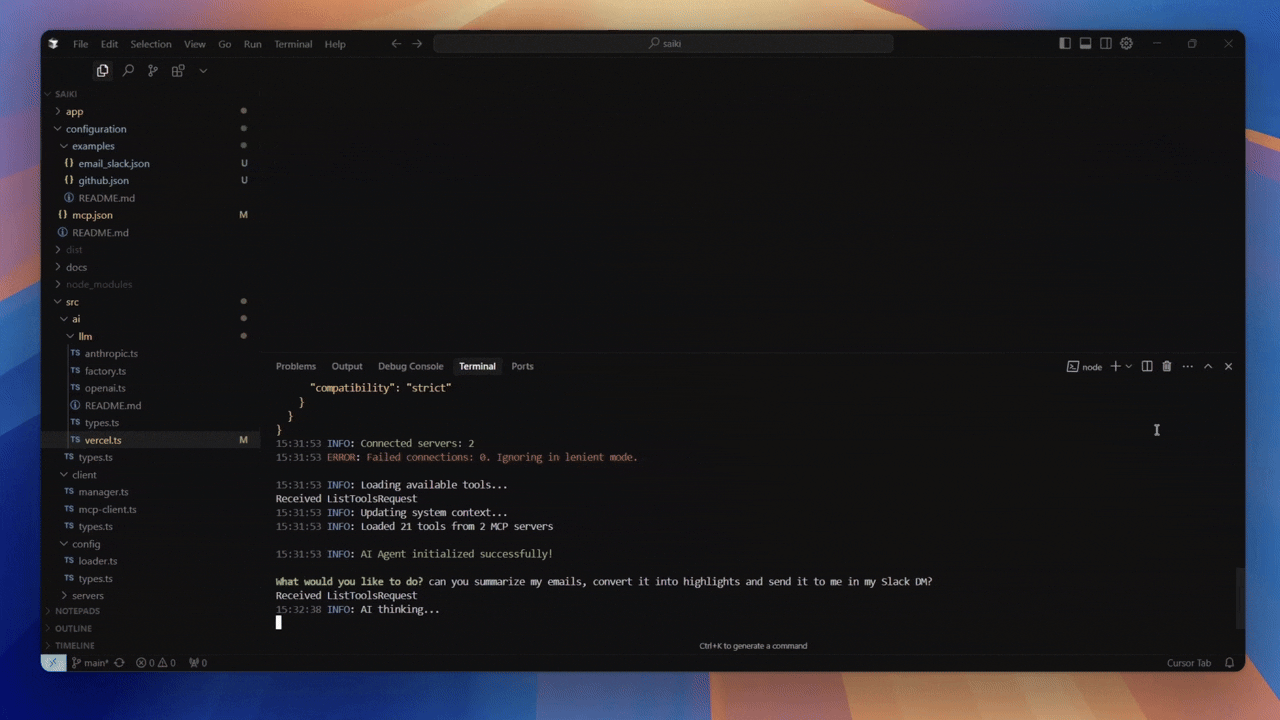Screen dimensions: 1280x720
Task: Click the Cursor Tab status button
Action: [1188, 663]
